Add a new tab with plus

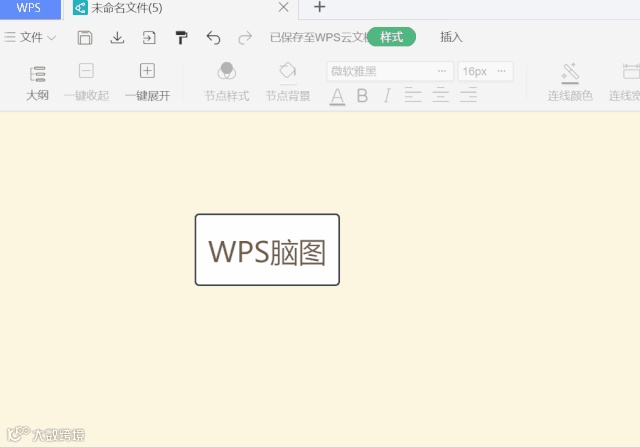point(320,7)
